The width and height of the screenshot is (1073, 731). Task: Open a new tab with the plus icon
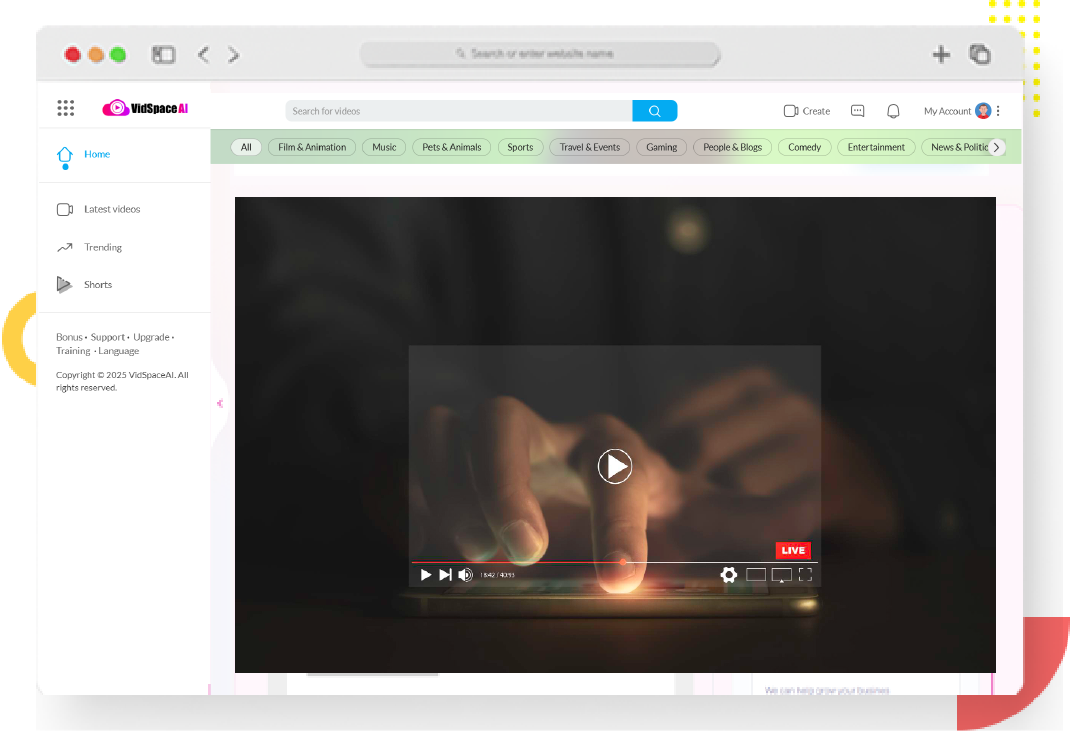coord(942,55)
